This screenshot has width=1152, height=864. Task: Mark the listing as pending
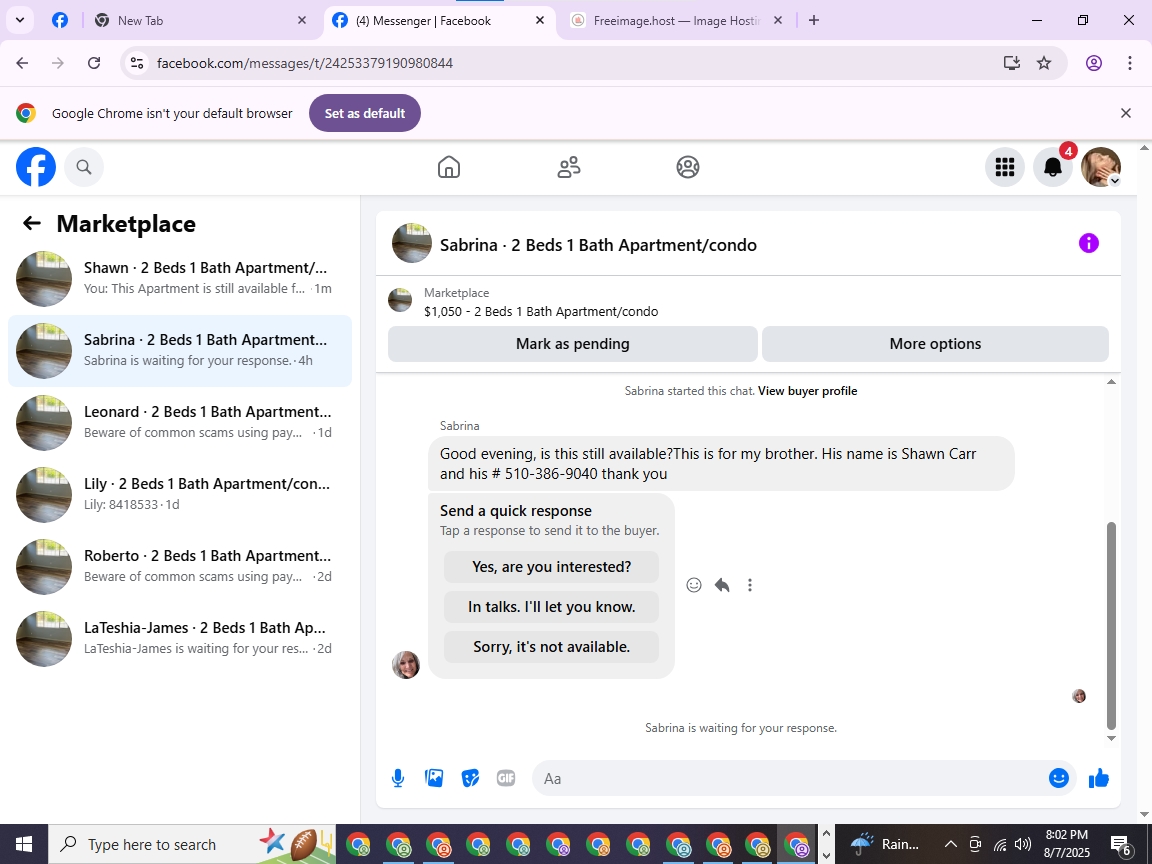tap(572, 344)
